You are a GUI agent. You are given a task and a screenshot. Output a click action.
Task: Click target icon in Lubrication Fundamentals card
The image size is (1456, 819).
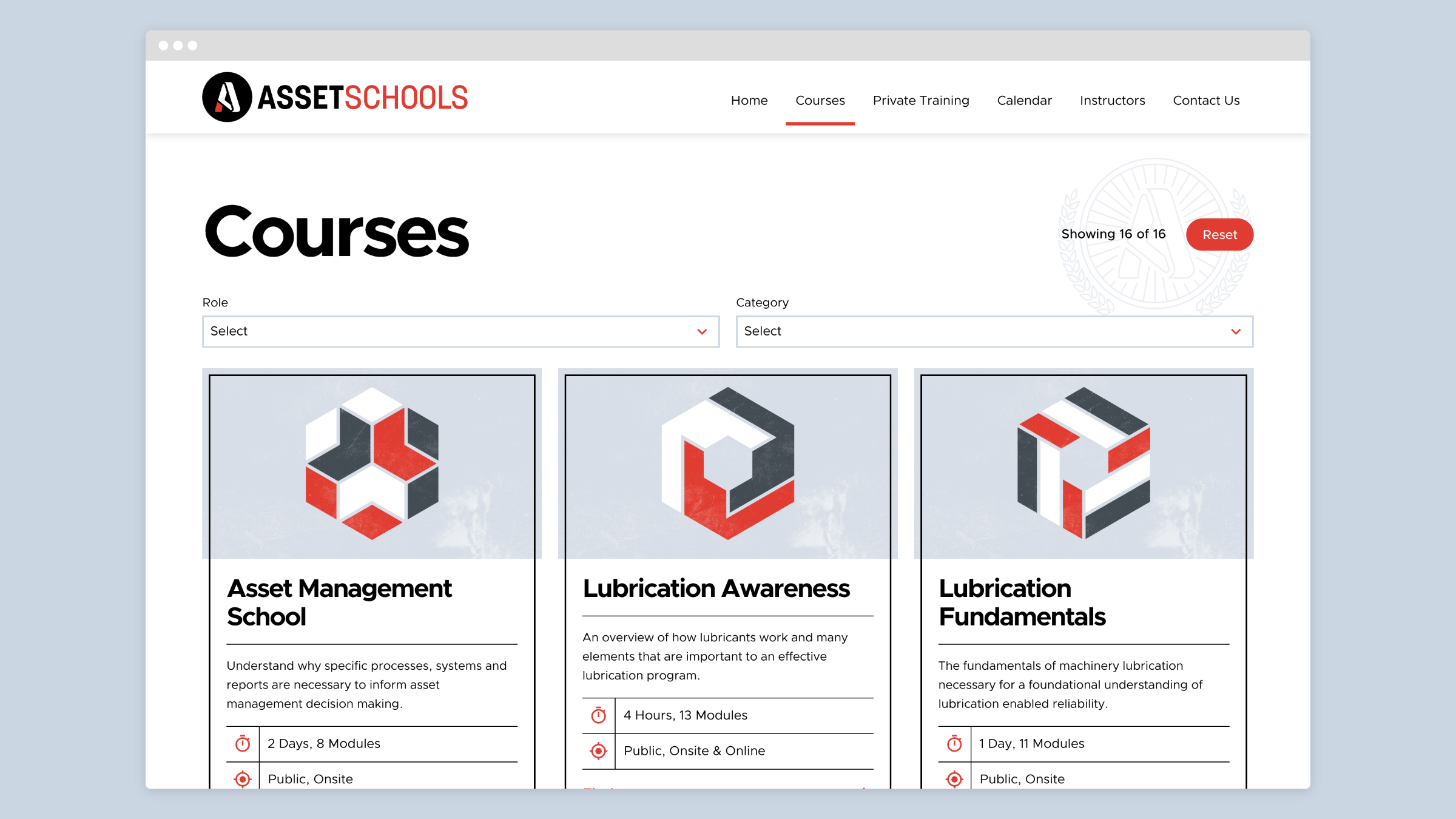pos(954,779)
